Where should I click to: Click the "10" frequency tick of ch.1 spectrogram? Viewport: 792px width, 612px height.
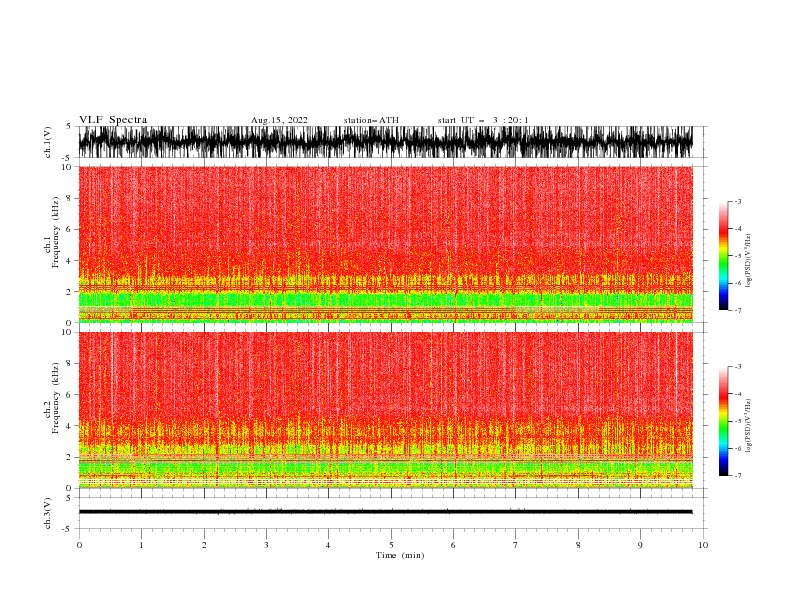67,167
